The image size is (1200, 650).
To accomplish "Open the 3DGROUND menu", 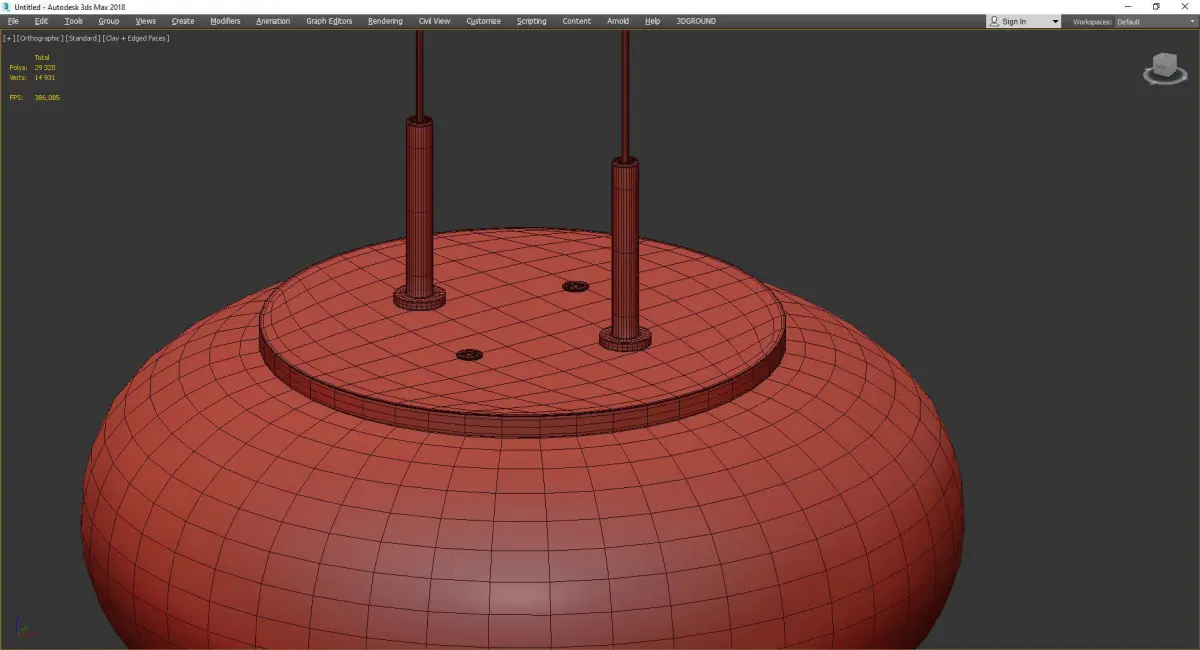I will [696, 21].
